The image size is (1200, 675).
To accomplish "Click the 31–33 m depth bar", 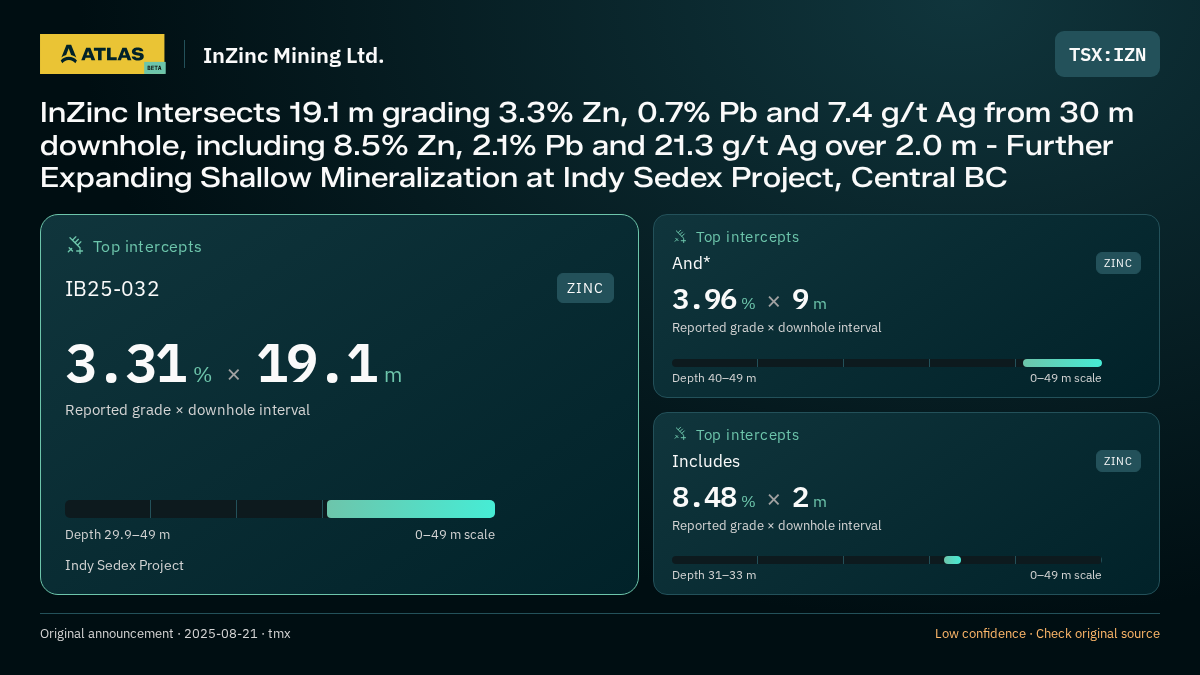I will point(887,560).
